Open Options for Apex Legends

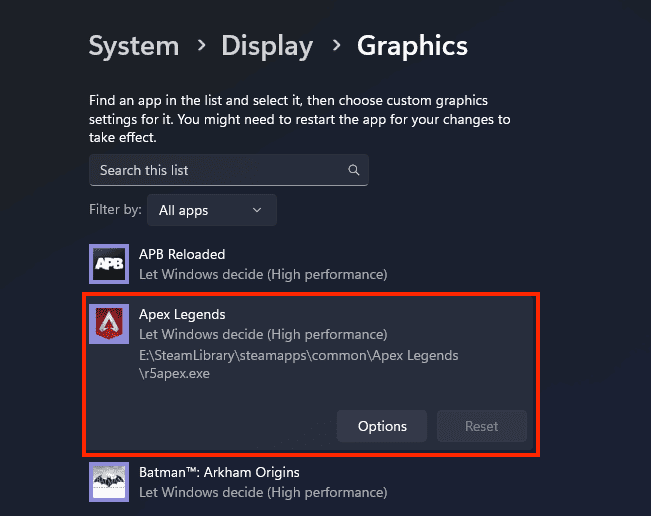click(382, 426)
